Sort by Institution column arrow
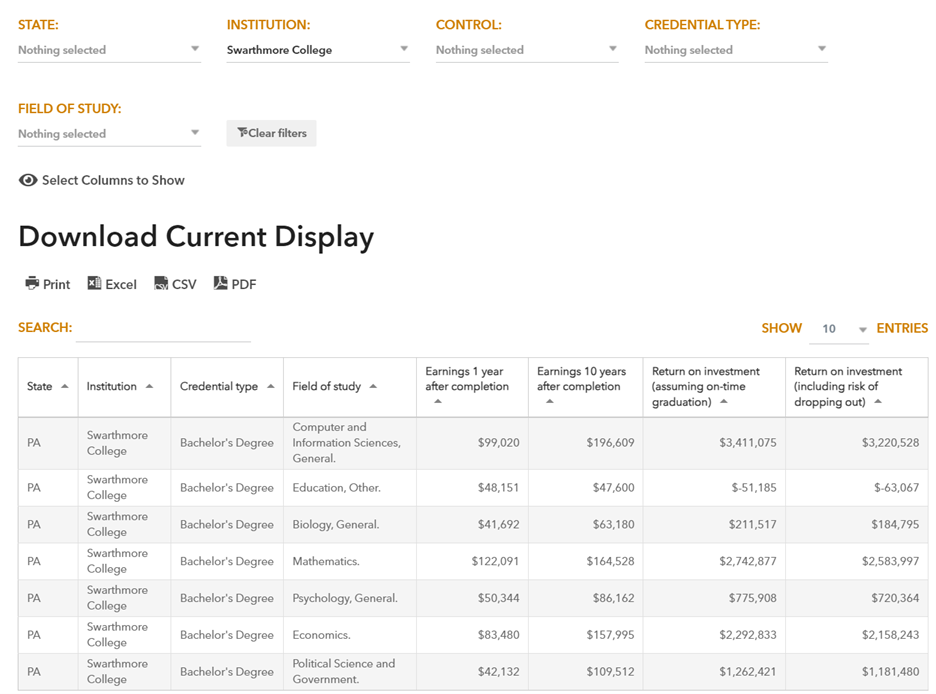This screenshot has height=694, width=936. (149, 386)
